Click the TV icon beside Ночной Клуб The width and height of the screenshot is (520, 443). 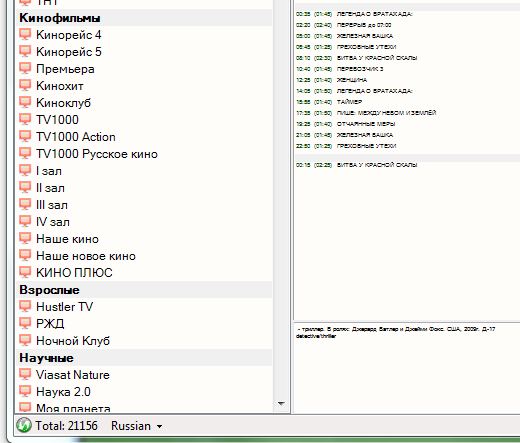25,340
